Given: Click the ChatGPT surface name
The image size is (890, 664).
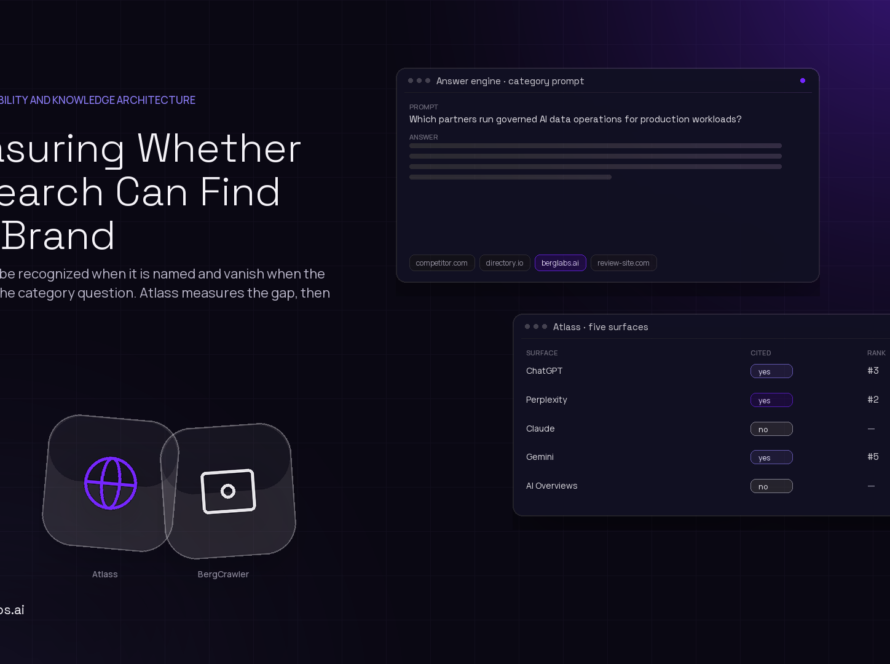Looking at the screenshot, I should click(544, 371).
